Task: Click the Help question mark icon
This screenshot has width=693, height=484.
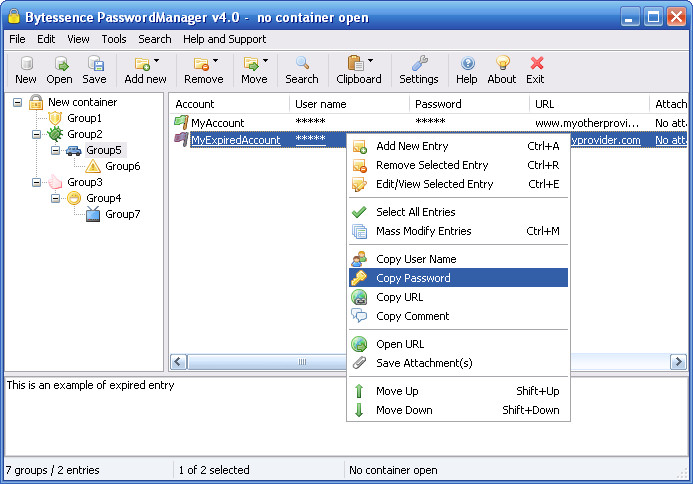Action: (x=468, y=64)
